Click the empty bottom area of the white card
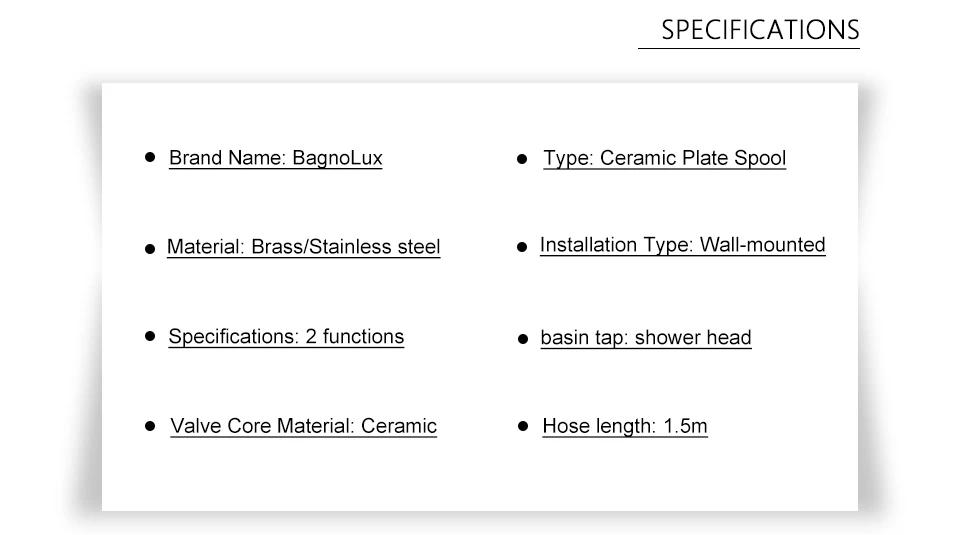The width and height of the screenshot is (960, 535). click(x=480, y=478)
